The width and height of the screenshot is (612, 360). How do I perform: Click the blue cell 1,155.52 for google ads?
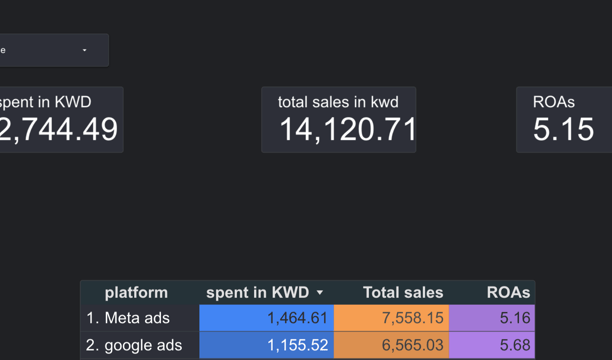click(x=267, y=345)
